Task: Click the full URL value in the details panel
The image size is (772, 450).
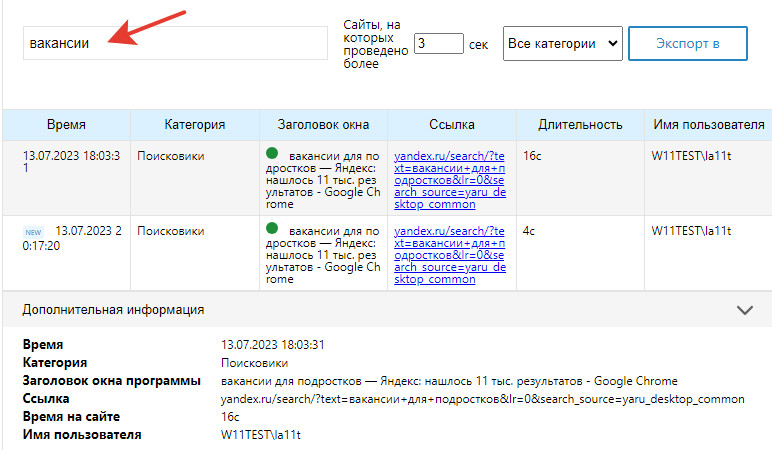Action: pos(482,399)
